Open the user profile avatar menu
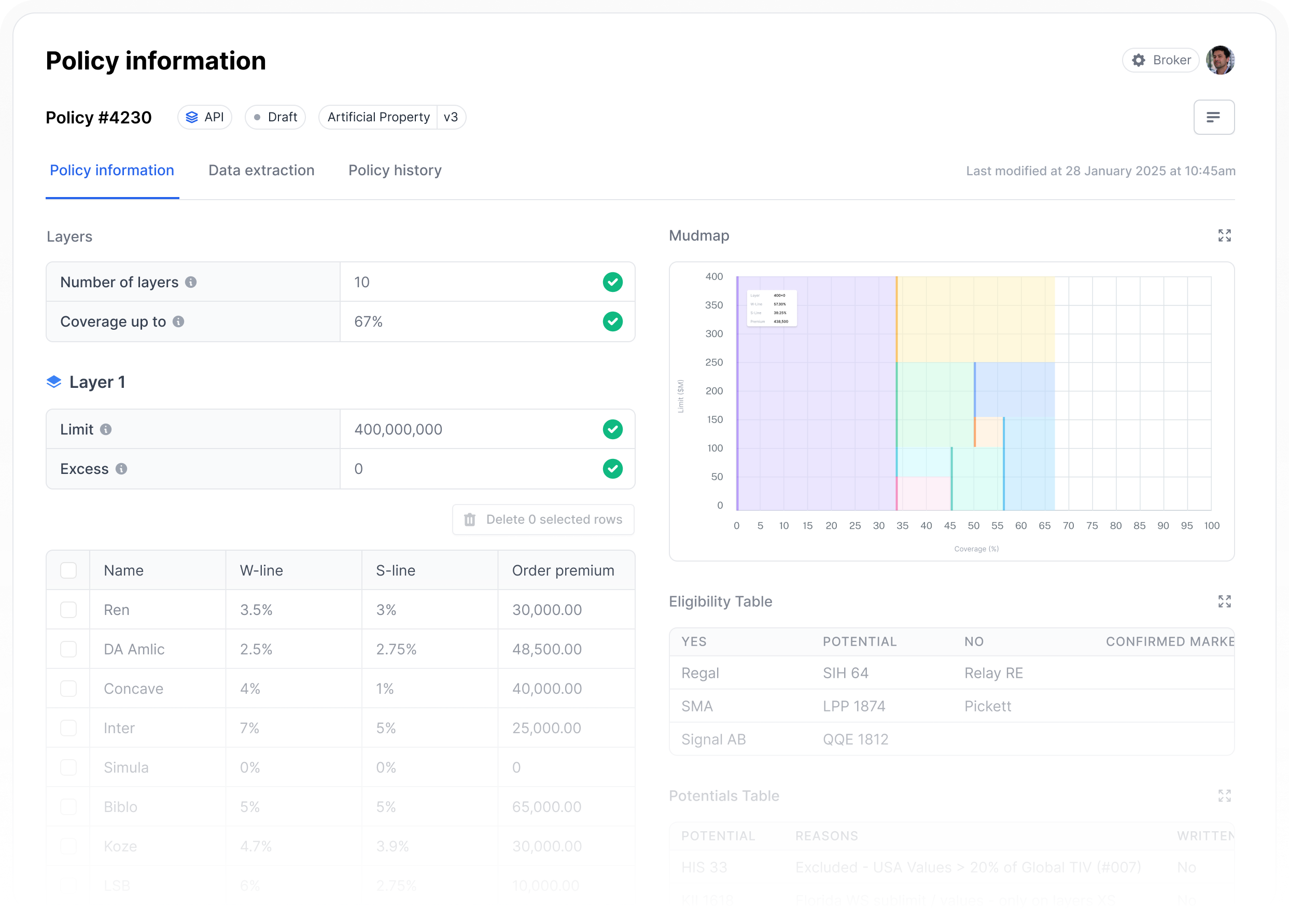The width and height of the screenshot is (1289, 924). pyautogui.click(x=1220, y=60)
